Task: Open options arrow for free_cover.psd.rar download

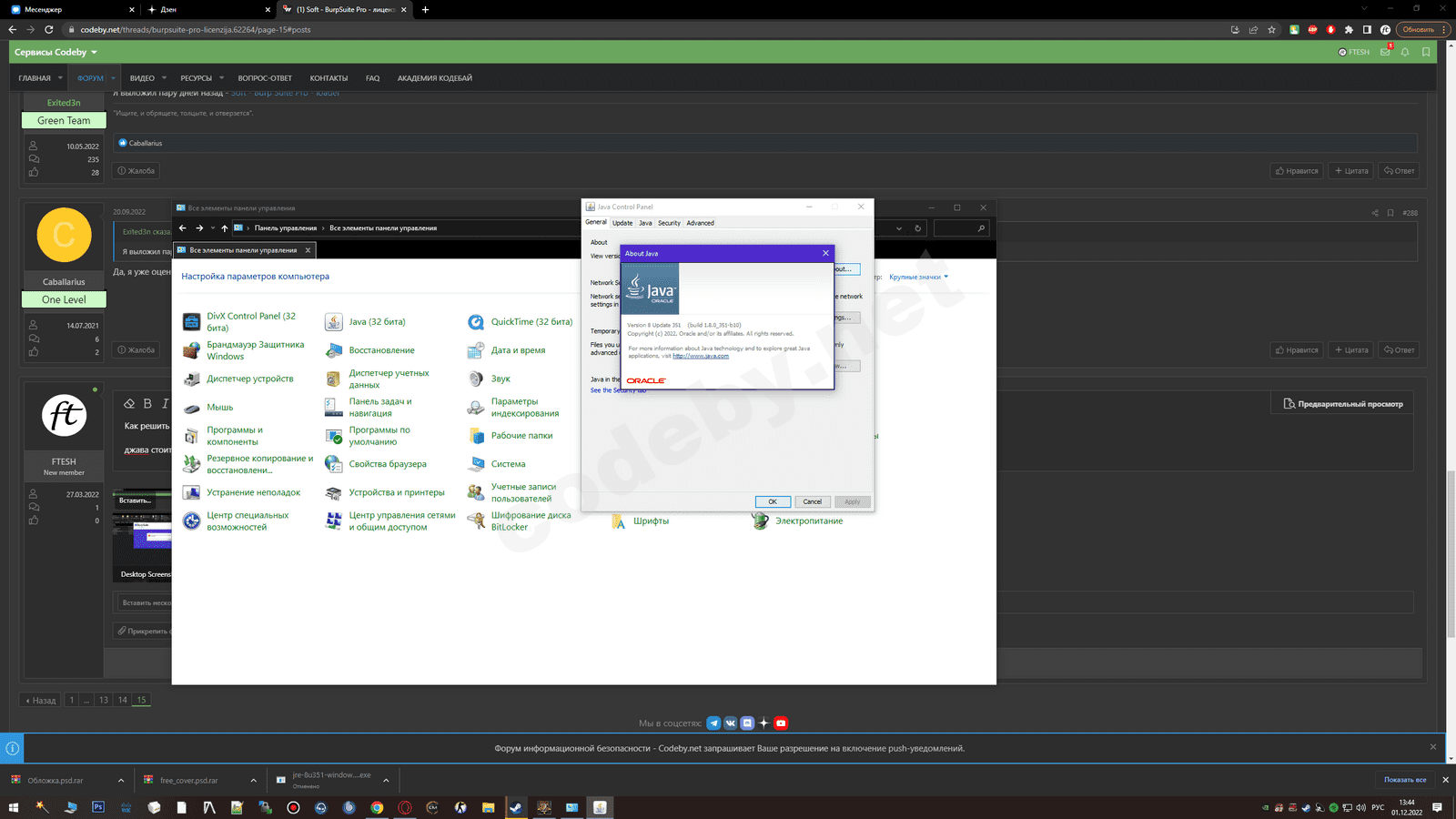Action: [x=253, y=781]
